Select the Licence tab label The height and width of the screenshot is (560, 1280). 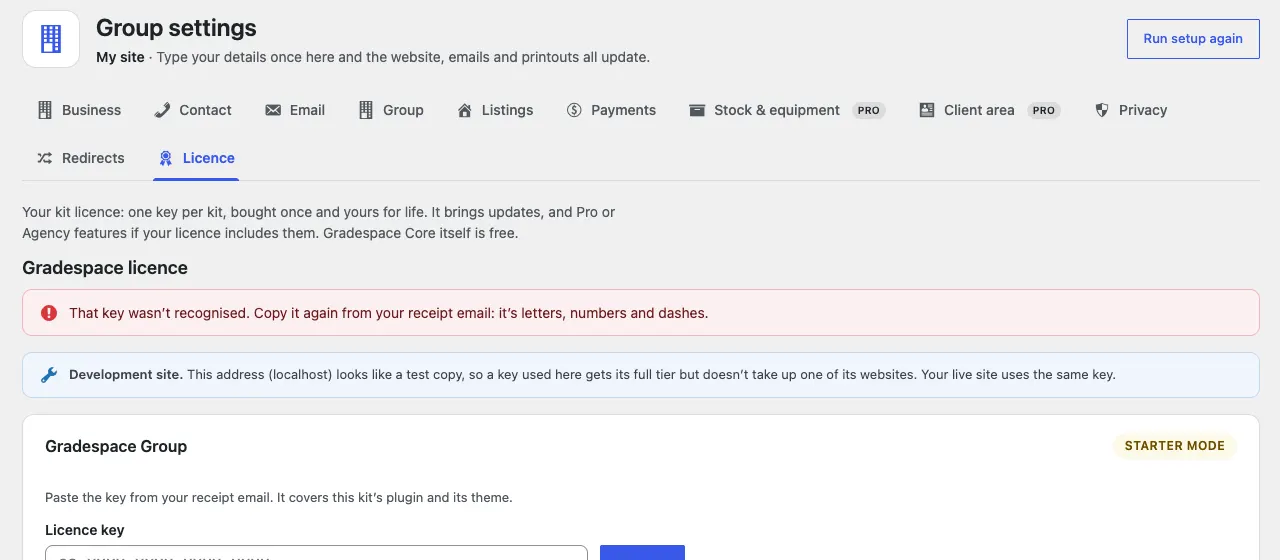coord(209,158)
